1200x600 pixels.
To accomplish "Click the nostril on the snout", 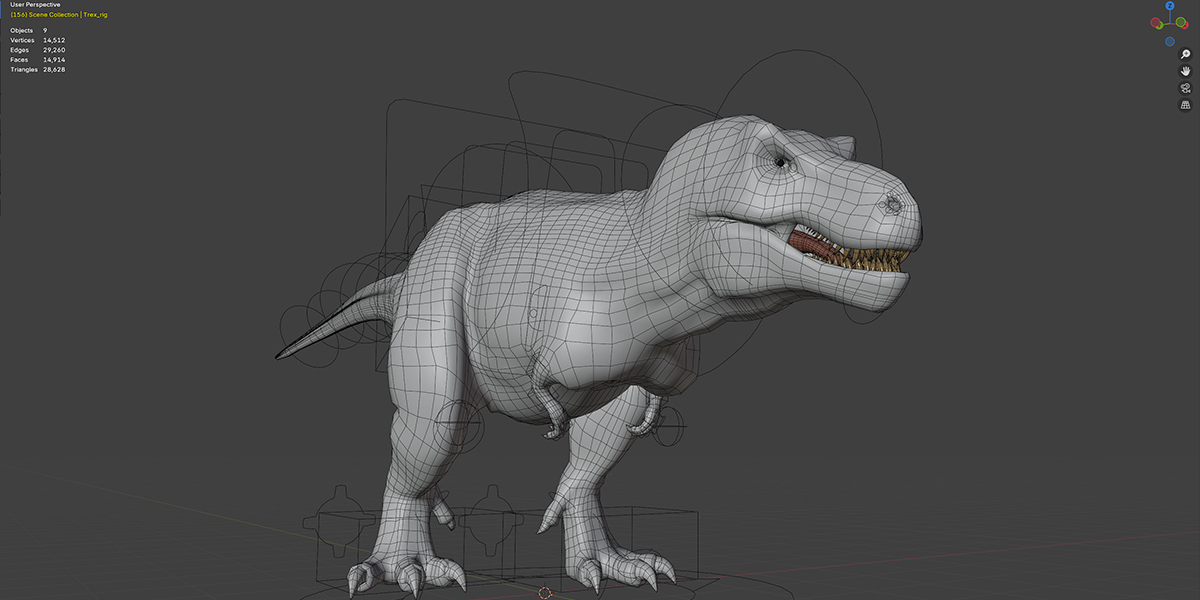I will coord(889,205).
